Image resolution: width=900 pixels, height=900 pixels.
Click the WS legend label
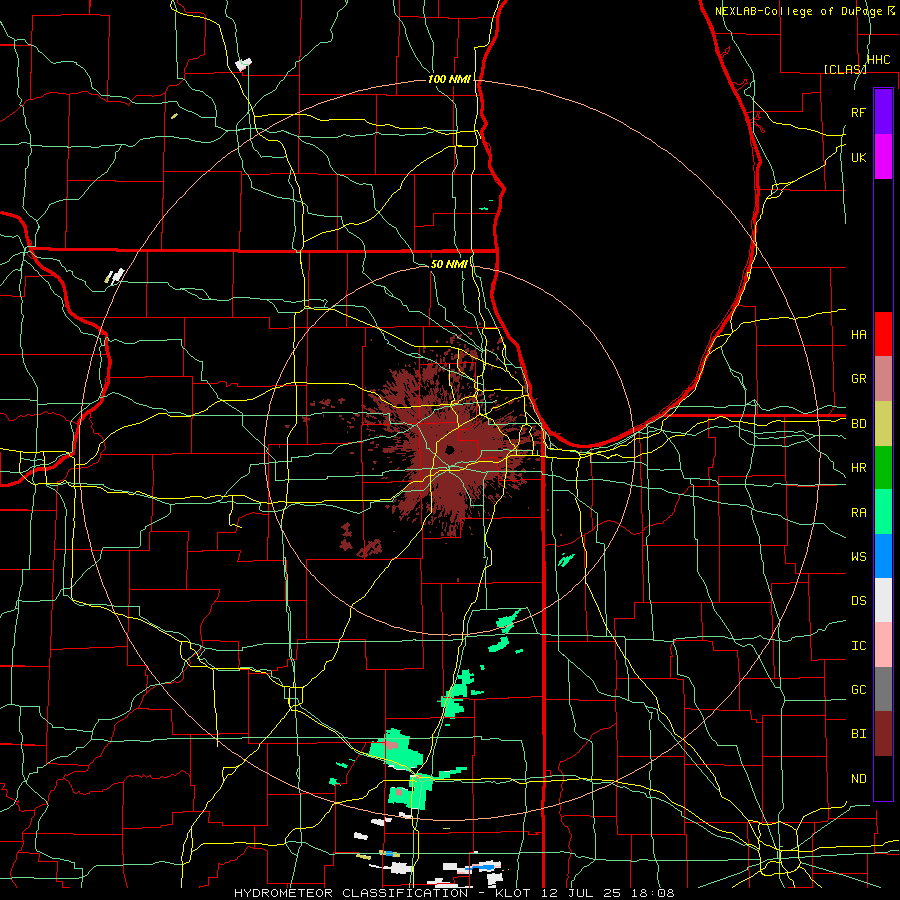coord(859,557)
